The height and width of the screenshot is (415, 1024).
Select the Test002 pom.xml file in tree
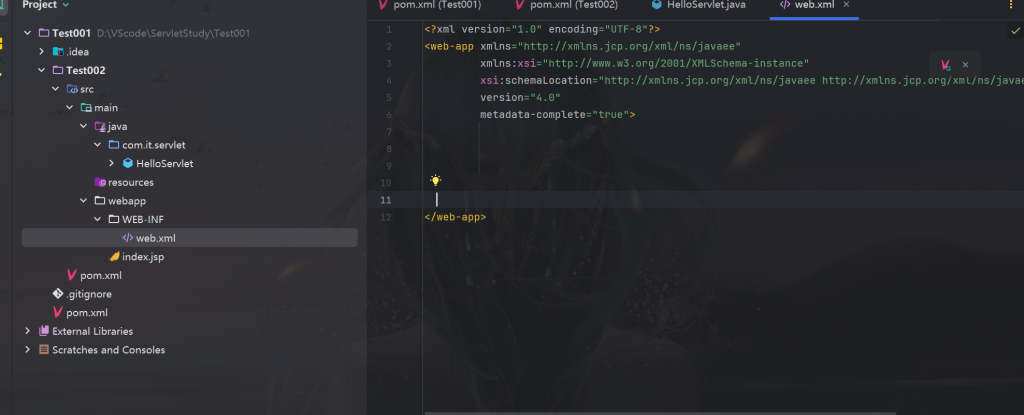pos(100,275)
